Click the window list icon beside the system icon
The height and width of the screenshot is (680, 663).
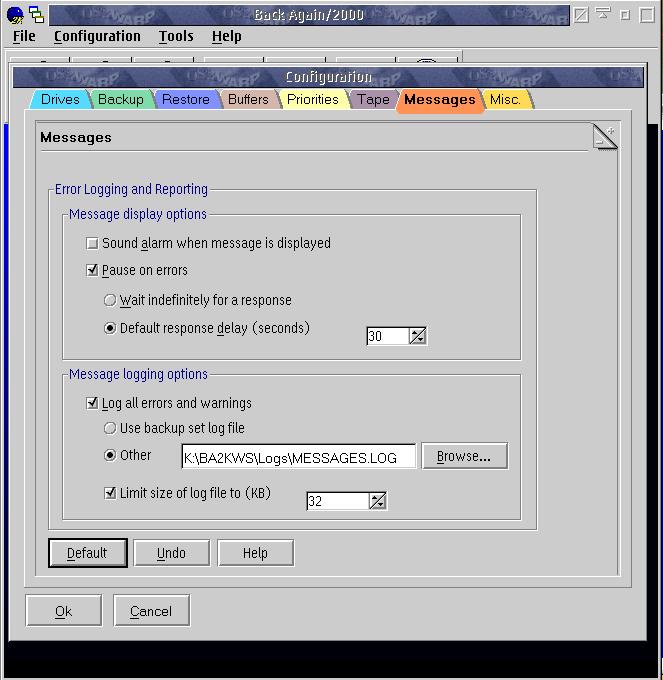37,15
